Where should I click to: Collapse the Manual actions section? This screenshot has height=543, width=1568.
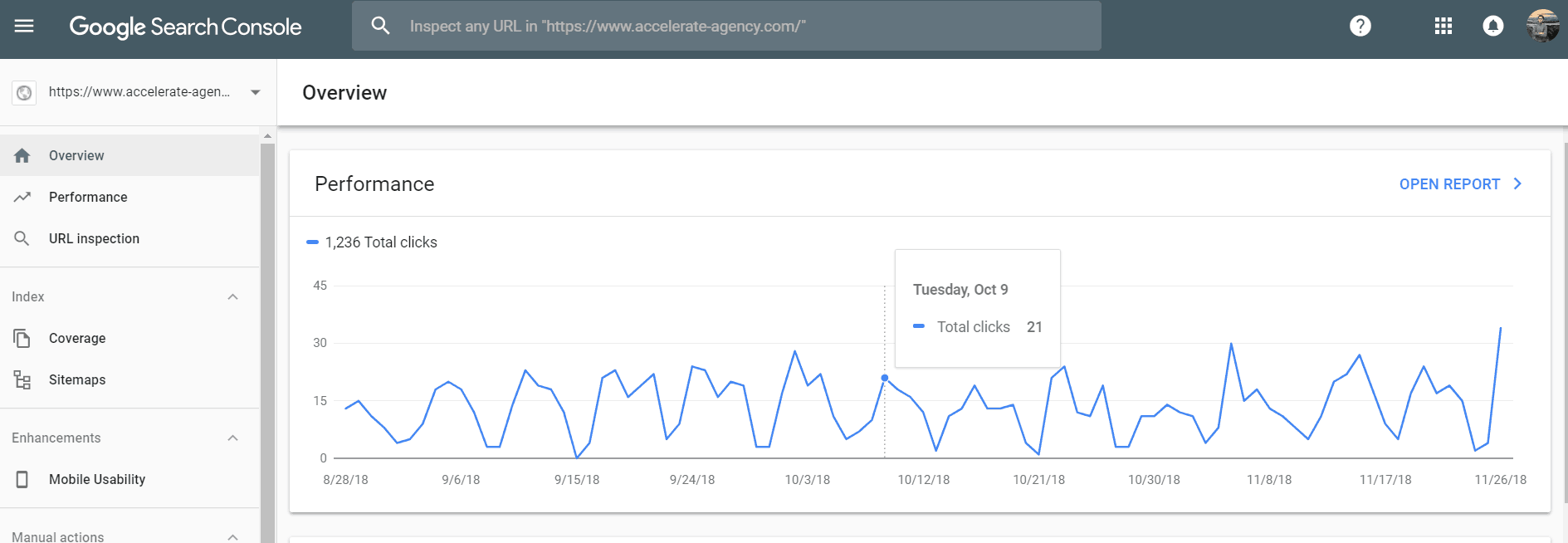tap(233, 536)
